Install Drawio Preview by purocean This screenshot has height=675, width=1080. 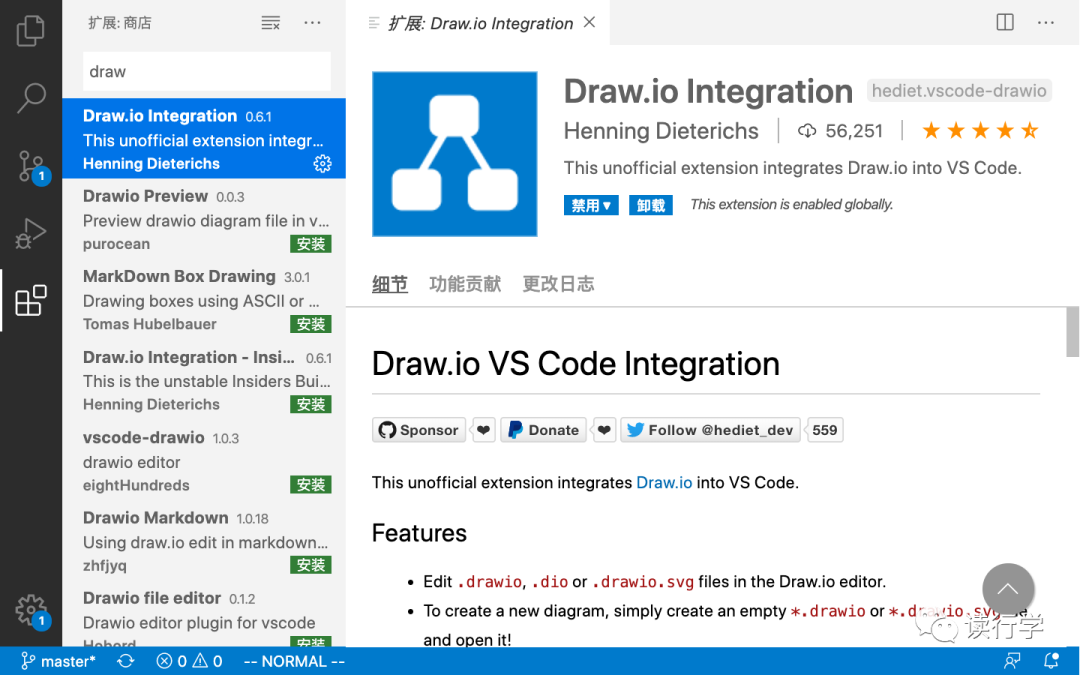pos(311,244)
